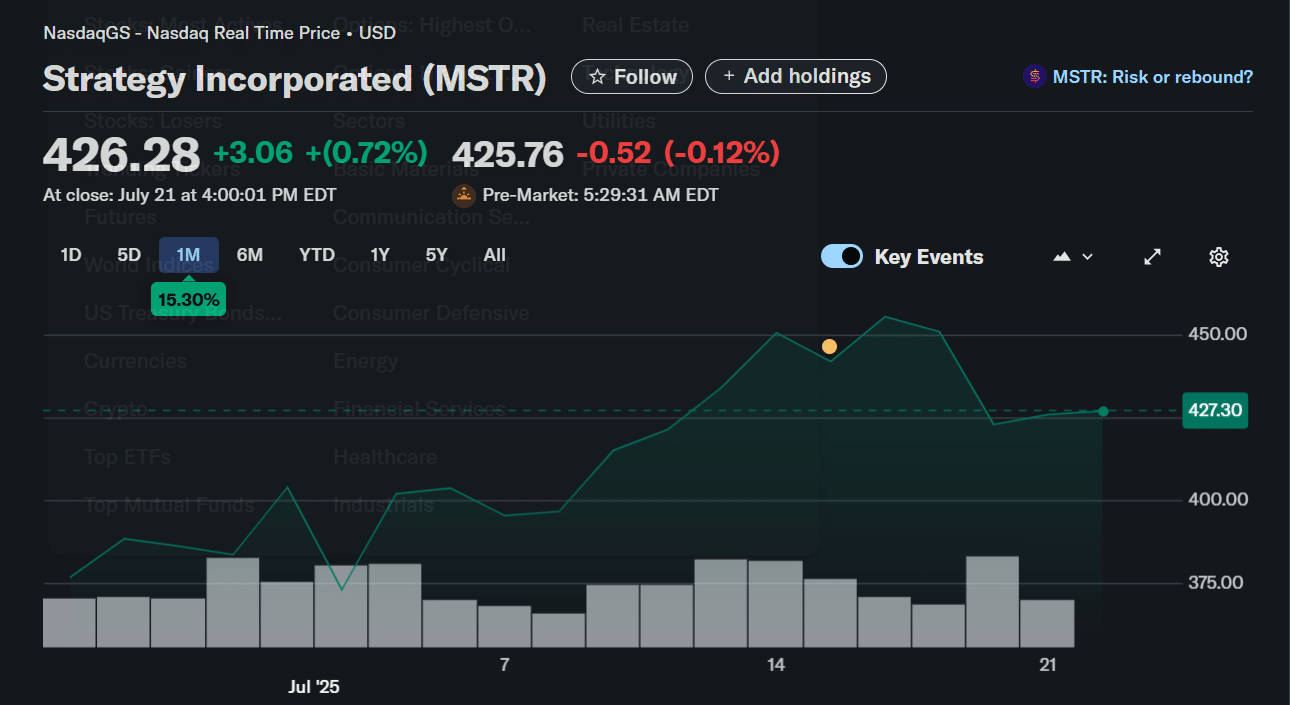1290x705 pixels.
Task: Click the -0.52 pre-market change
Action: point(614,153)
